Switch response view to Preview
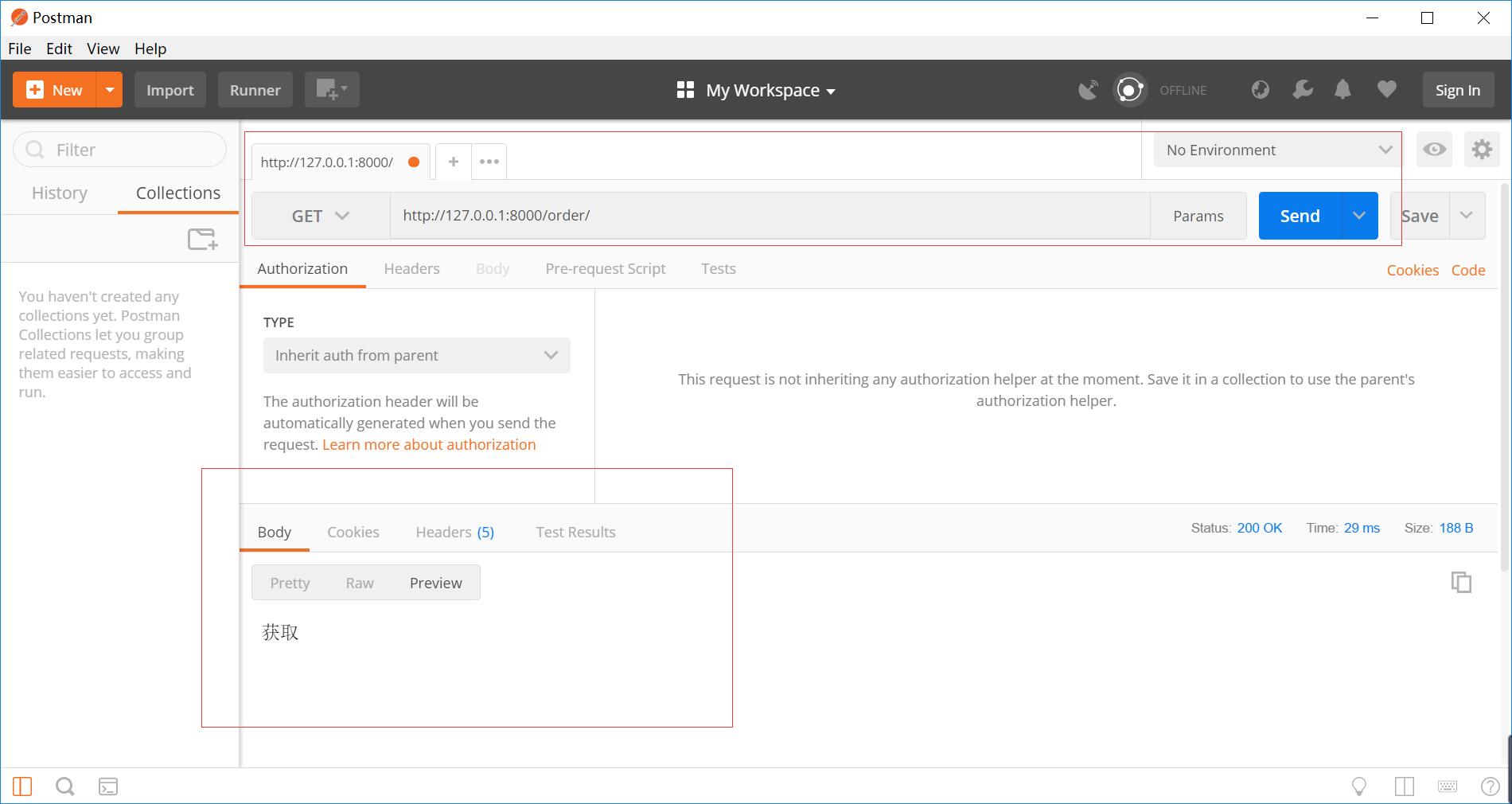The width and height of the screenshot is (1512, 804). pyautogui.click(x=436, y=583)
